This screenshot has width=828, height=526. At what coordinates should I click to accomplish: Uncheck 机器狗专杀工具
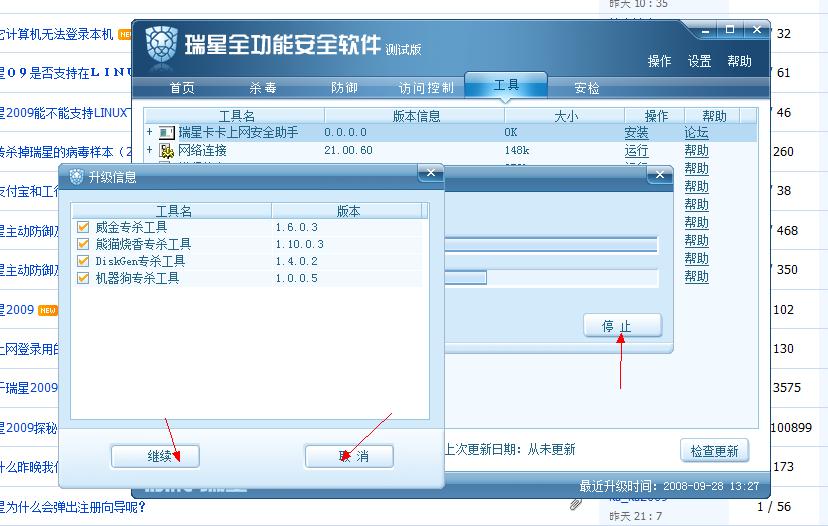[x=83, y=278]
